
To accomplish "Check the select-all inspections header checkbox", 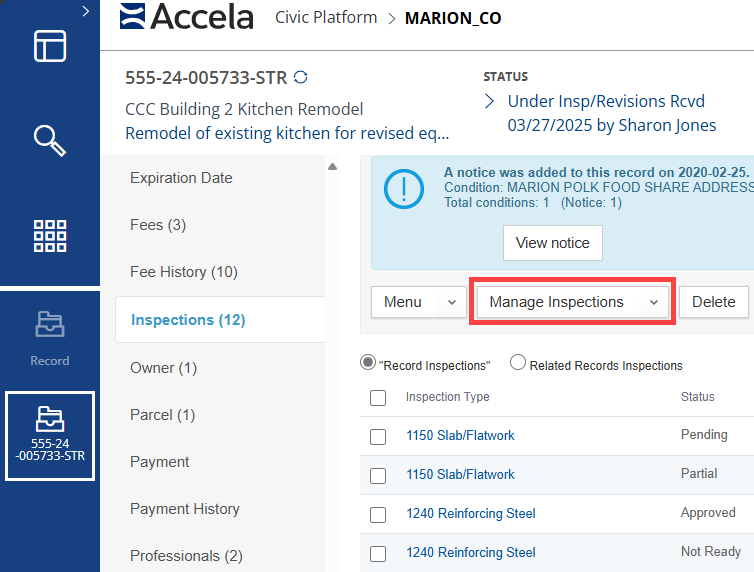I will coord(378,398).
